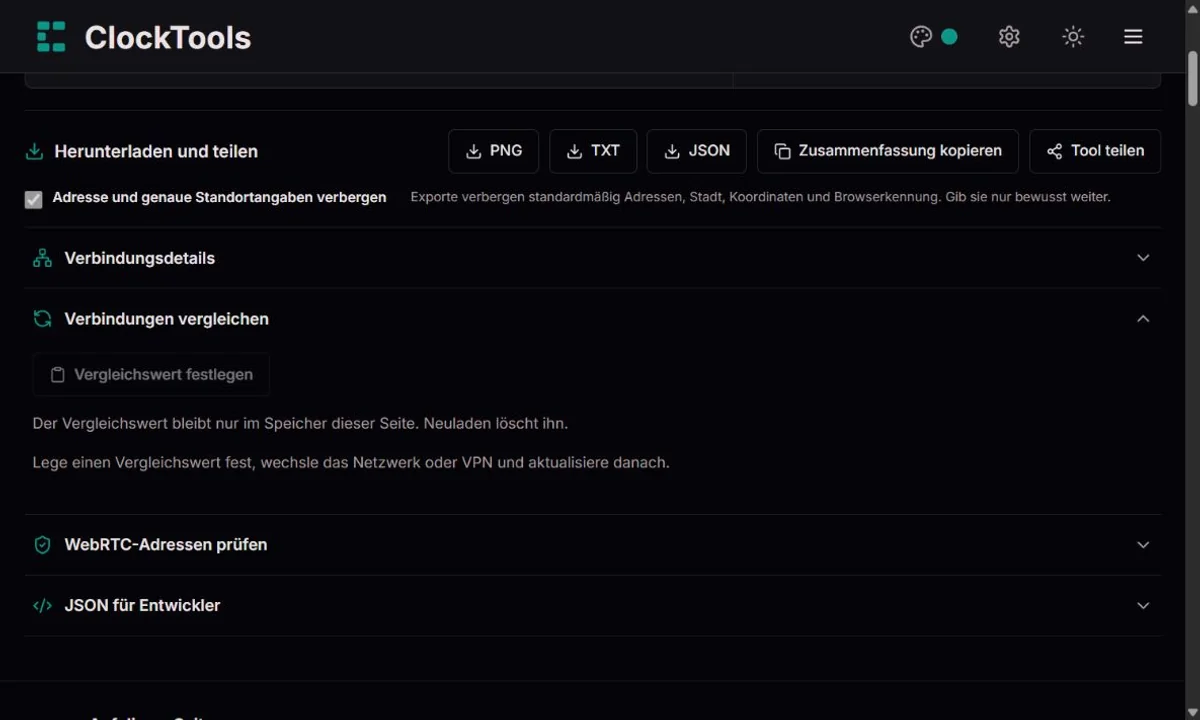Expand the WebRTC-Adressen prüfen section
The image size is (1200, 720).
coord(593,545)
